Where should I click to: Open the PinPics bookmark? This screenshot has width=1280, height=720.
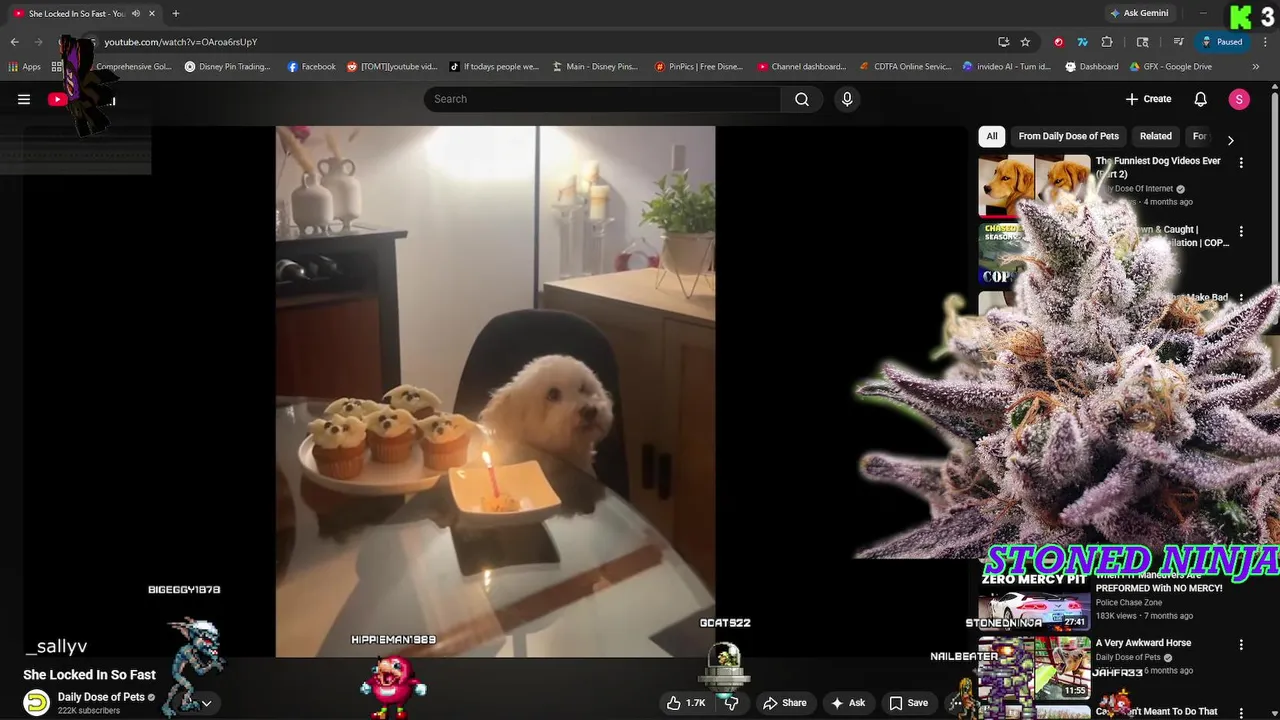698,67
